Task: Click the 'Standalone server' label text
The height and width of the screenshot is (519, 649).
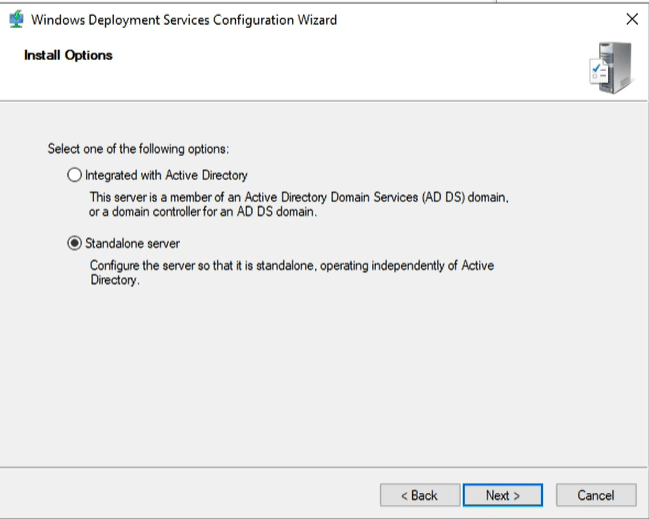Action: (x=132, y=243)
